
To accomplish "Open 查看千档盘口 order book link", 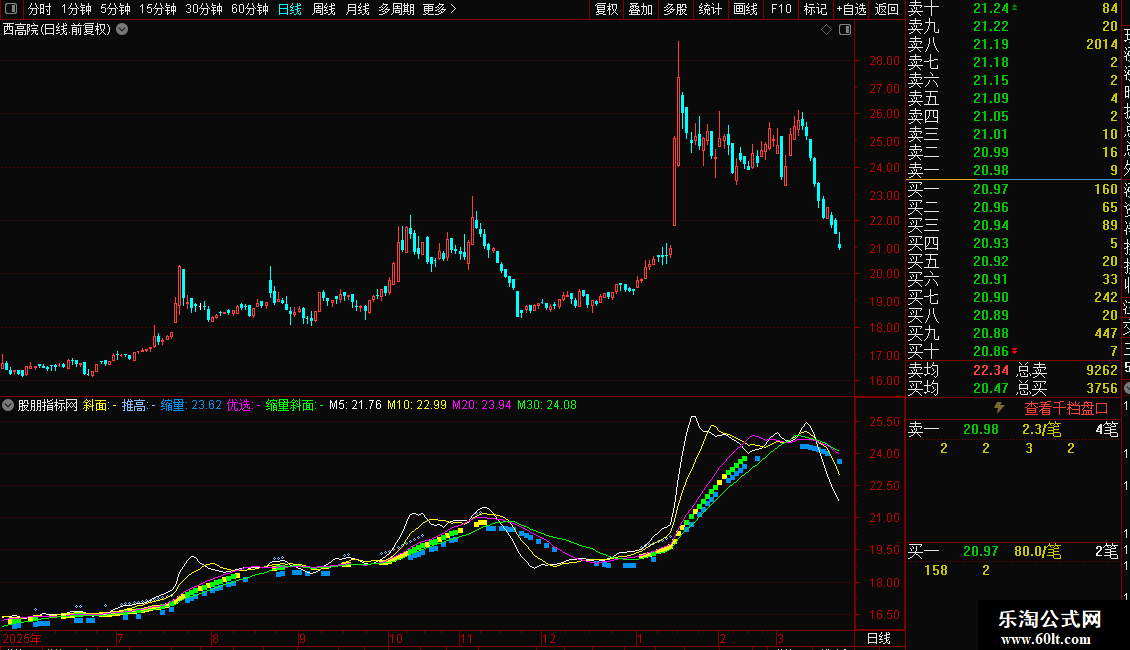I will point(1066,408).
